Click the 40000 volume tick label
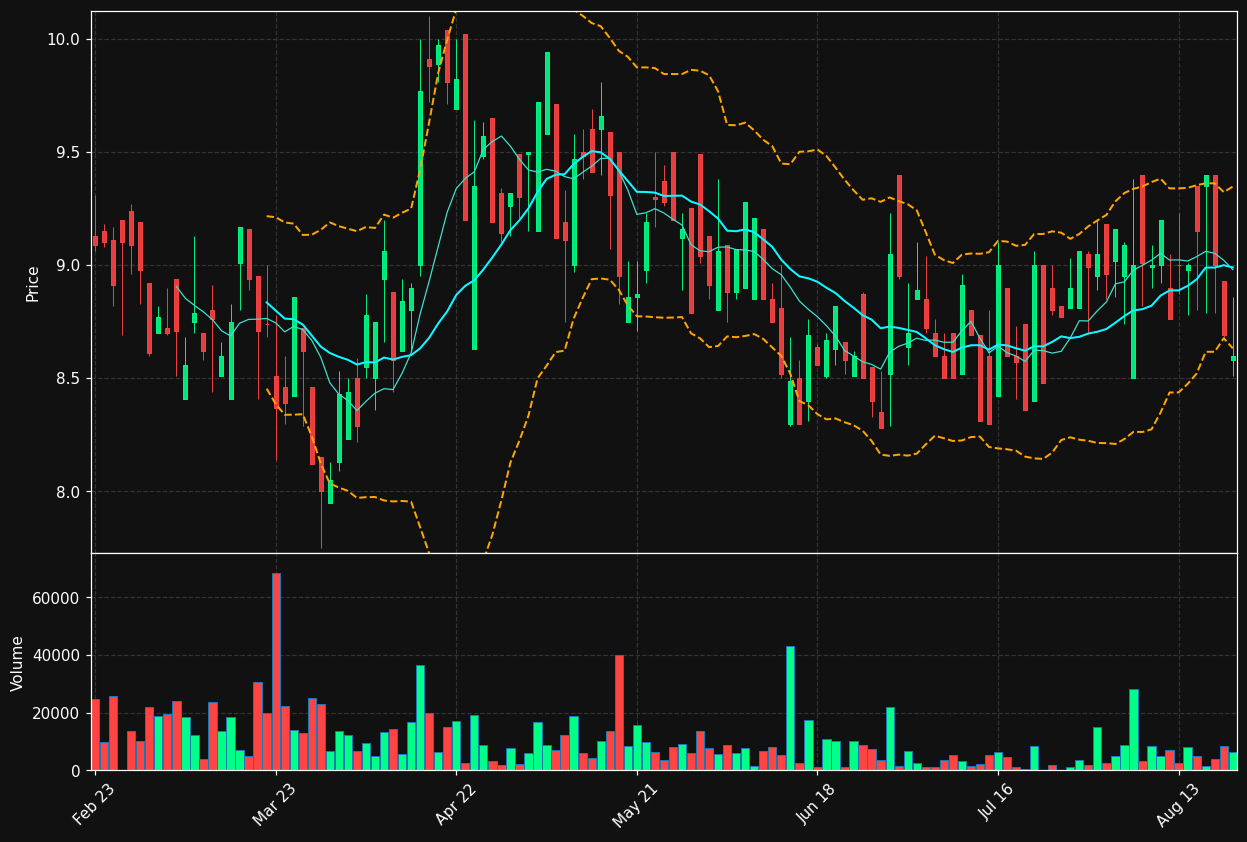Image resolution: width=1247 pixels, height=842 pixels. click(x=58, y=656)
